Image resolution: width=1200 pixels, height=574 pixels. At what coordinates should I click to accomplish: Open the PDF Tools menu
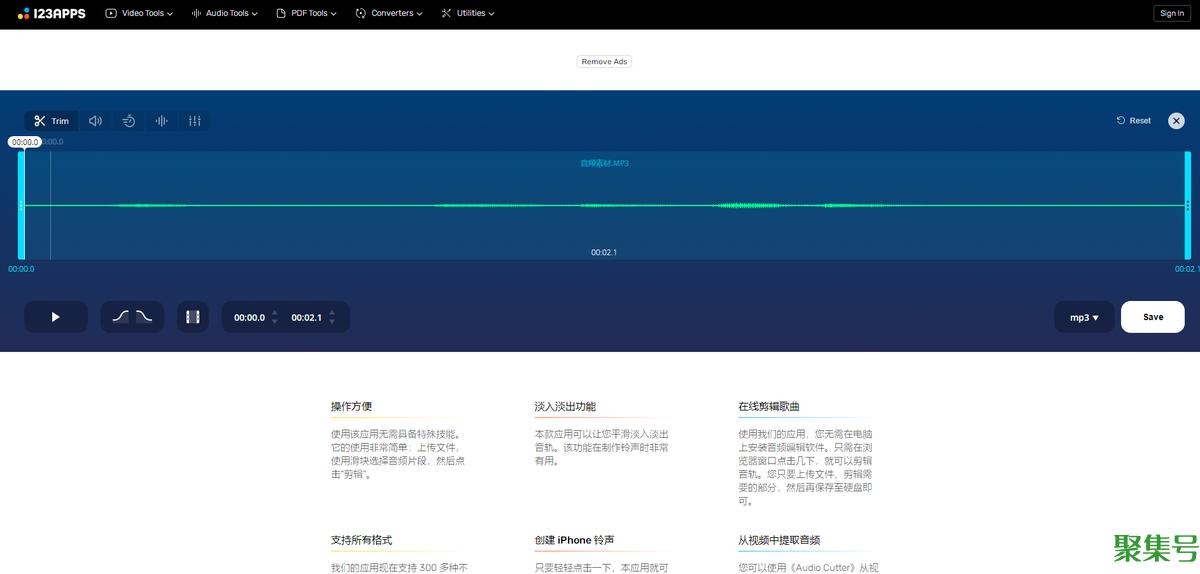click(306, 14)
